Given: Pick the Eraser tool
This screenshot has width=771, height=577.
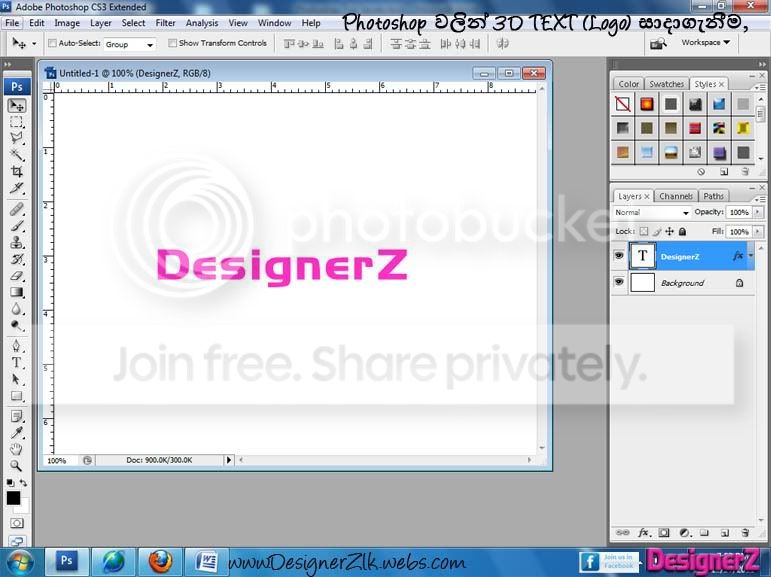Looking at the screenshot, I should point(17,275).
